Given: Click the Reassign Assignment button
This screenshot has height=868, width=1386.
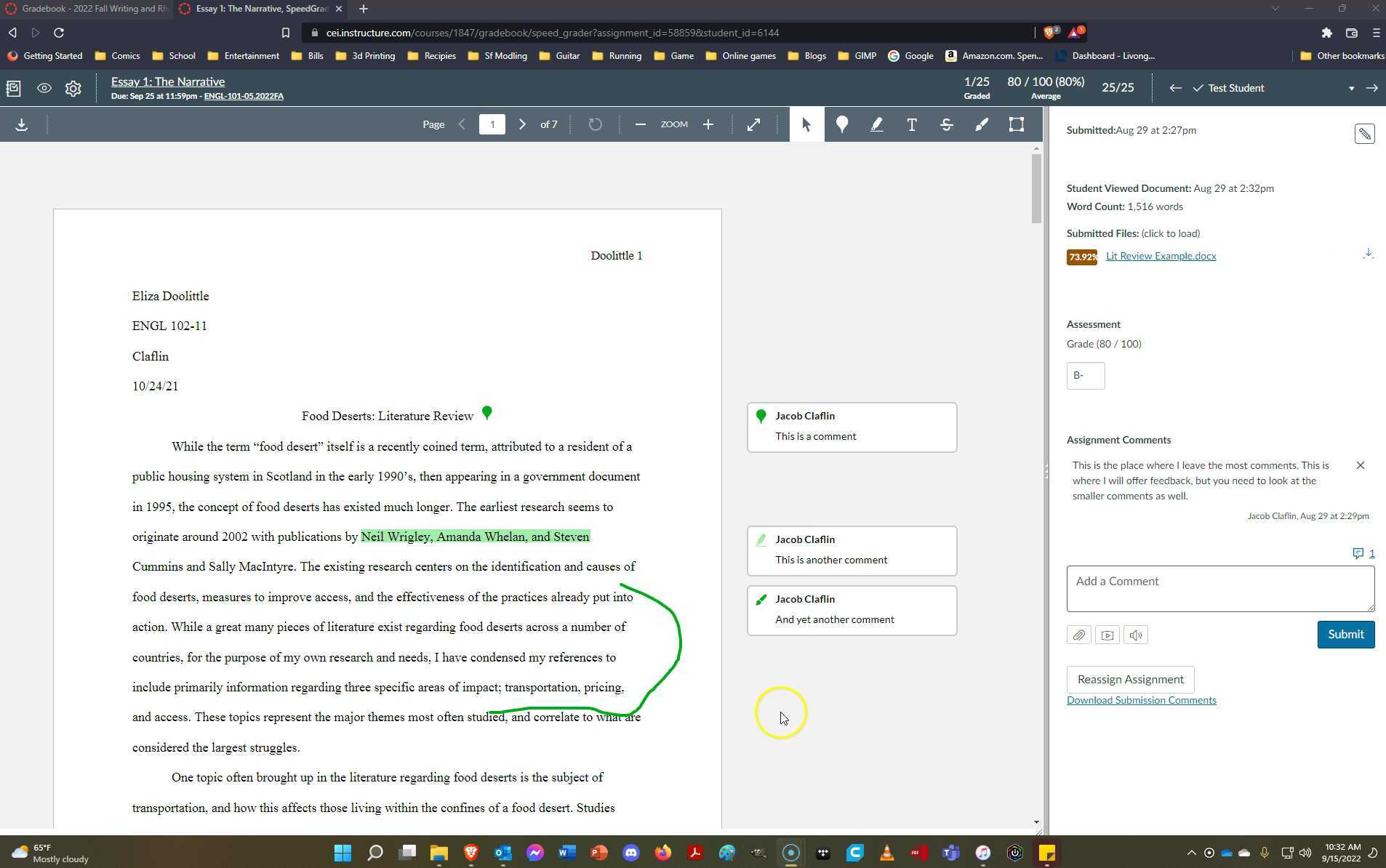Looking at the screenshot, I should click(1130, 679).
